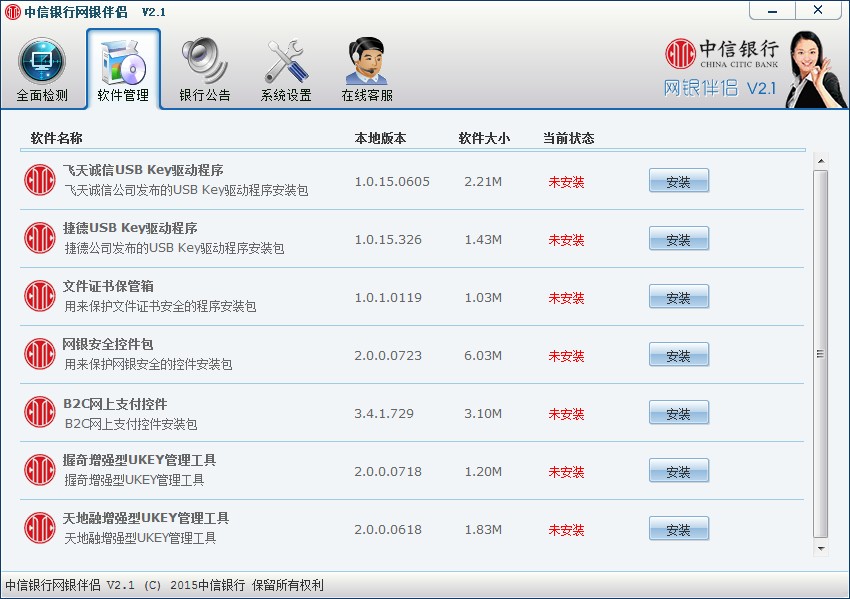
Task: Install 文件证书保管箱 with 安装 button
Action: click(x=679, y=297)
